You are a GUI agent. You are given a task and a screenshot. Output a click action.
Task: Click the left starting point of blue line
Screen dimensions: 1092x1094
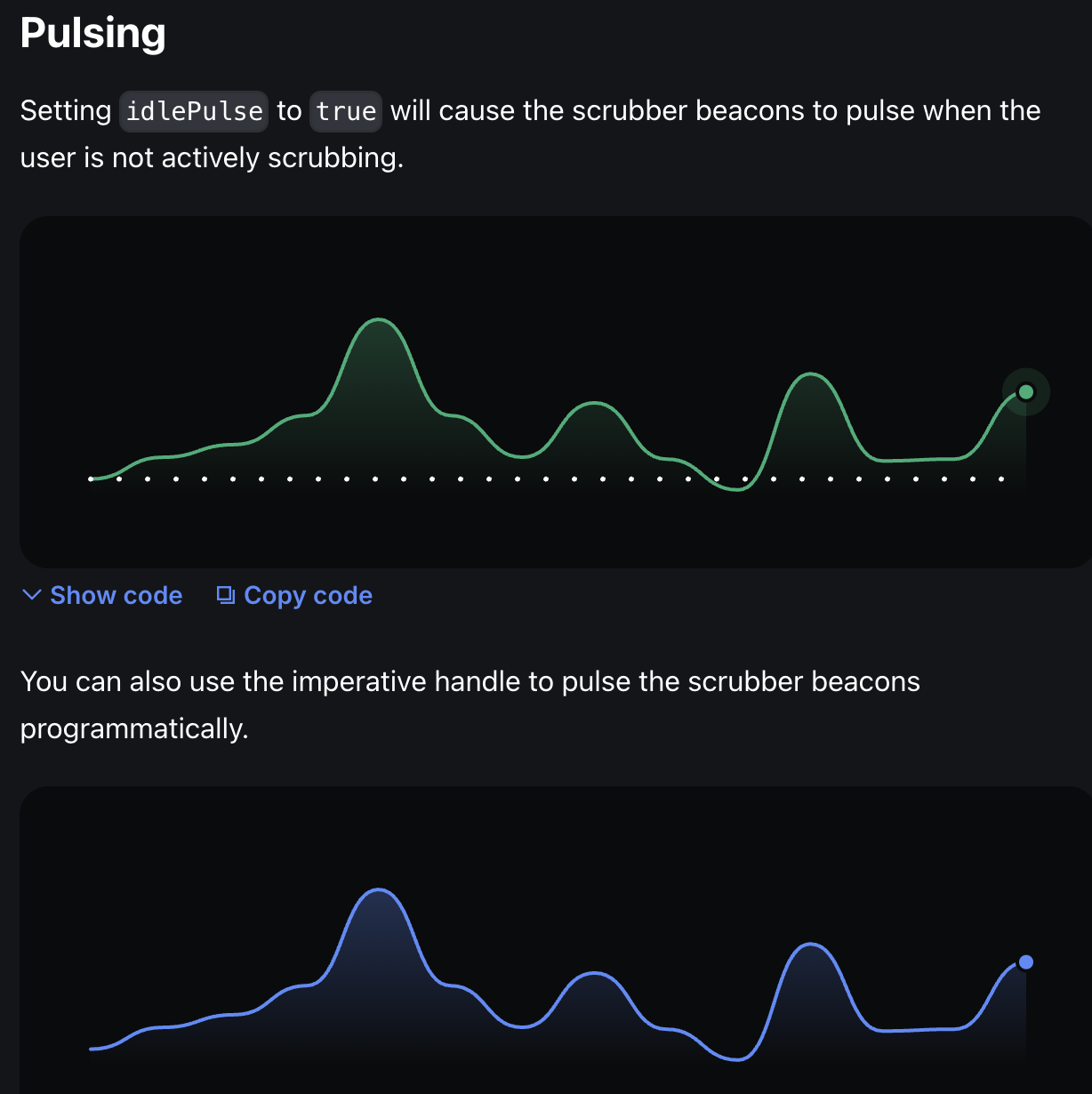(92, 1050)
